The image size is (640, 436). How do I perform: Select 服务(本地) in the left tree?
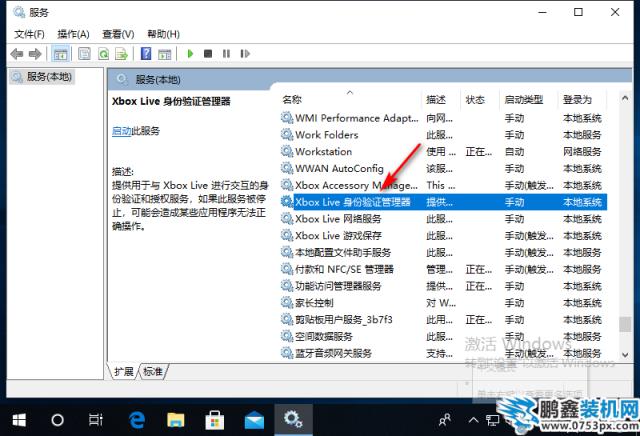pos(42,77)
